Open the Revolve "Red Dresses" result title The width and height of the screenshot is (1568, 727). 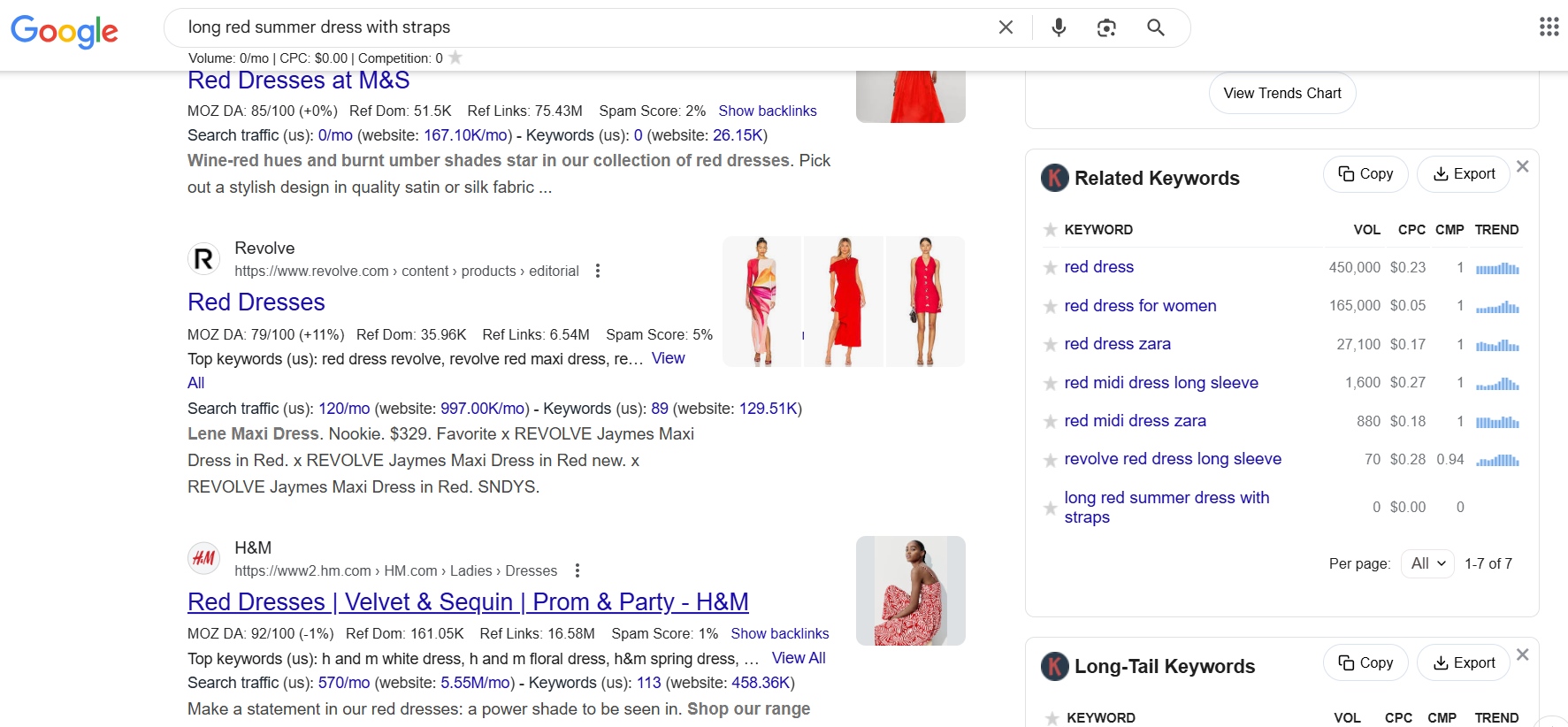click(x=256, y=302)
